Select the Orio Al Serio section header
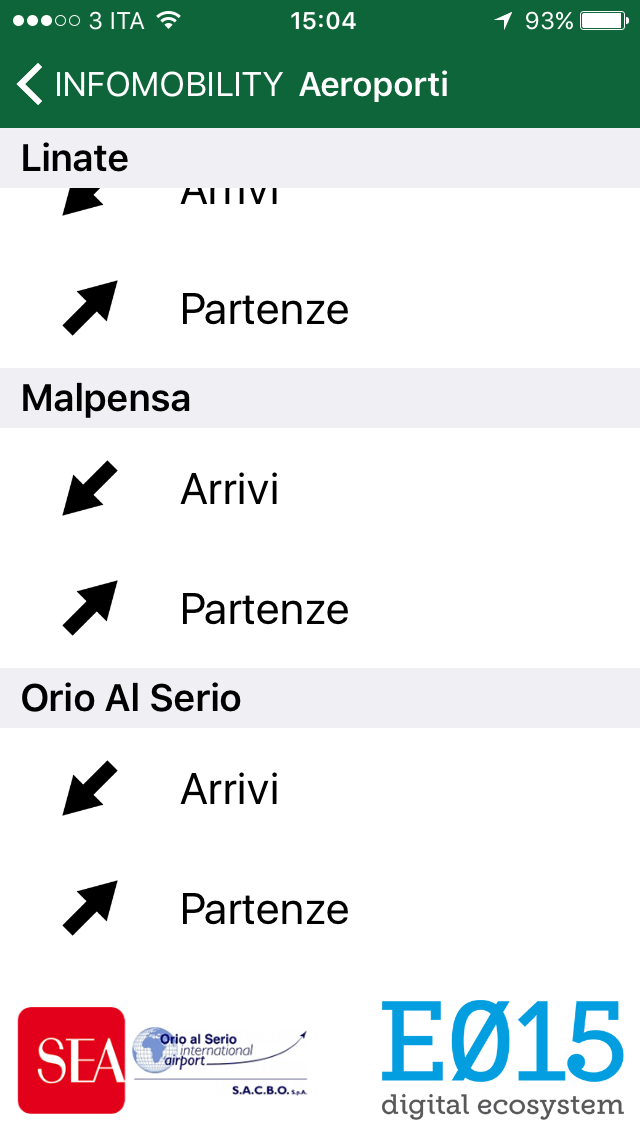The image size is (640, 1136). click(x=131, y=698)
